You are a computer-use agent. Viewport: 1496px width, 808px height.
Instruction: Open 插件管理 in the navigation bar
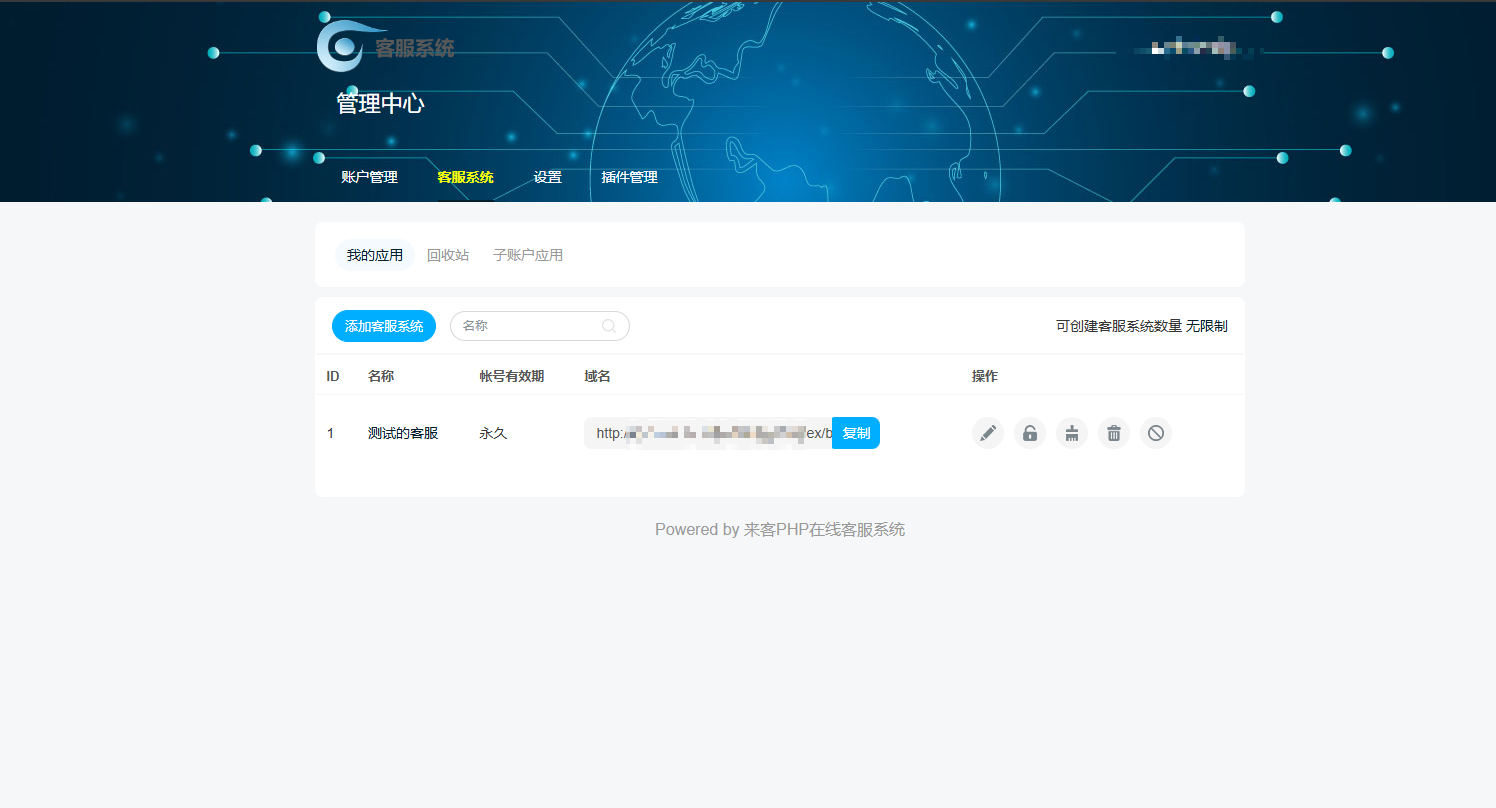point(629,177)
